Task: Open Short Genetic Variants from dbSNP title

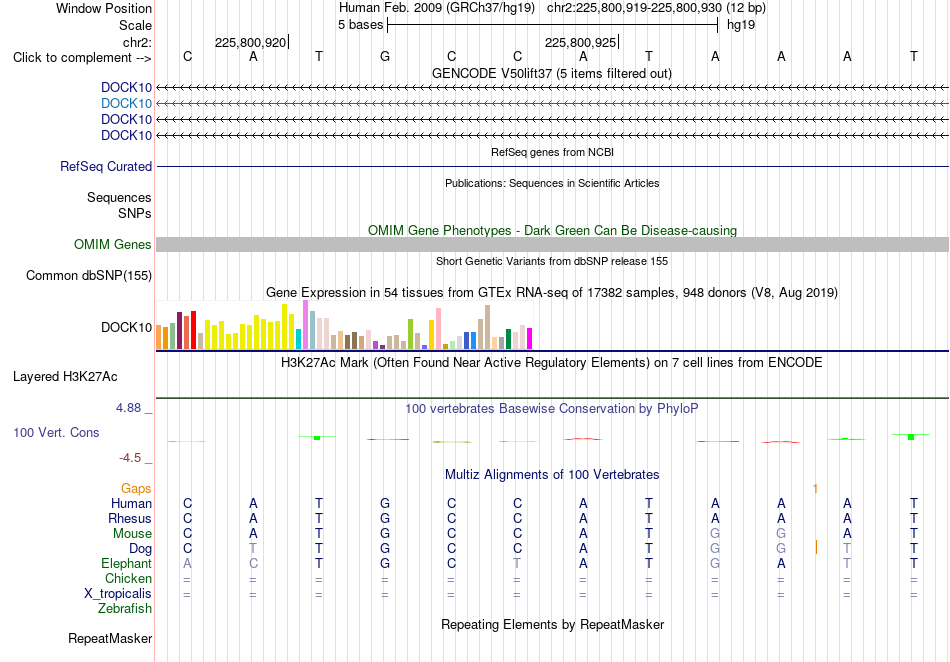Action: [552, 261]
